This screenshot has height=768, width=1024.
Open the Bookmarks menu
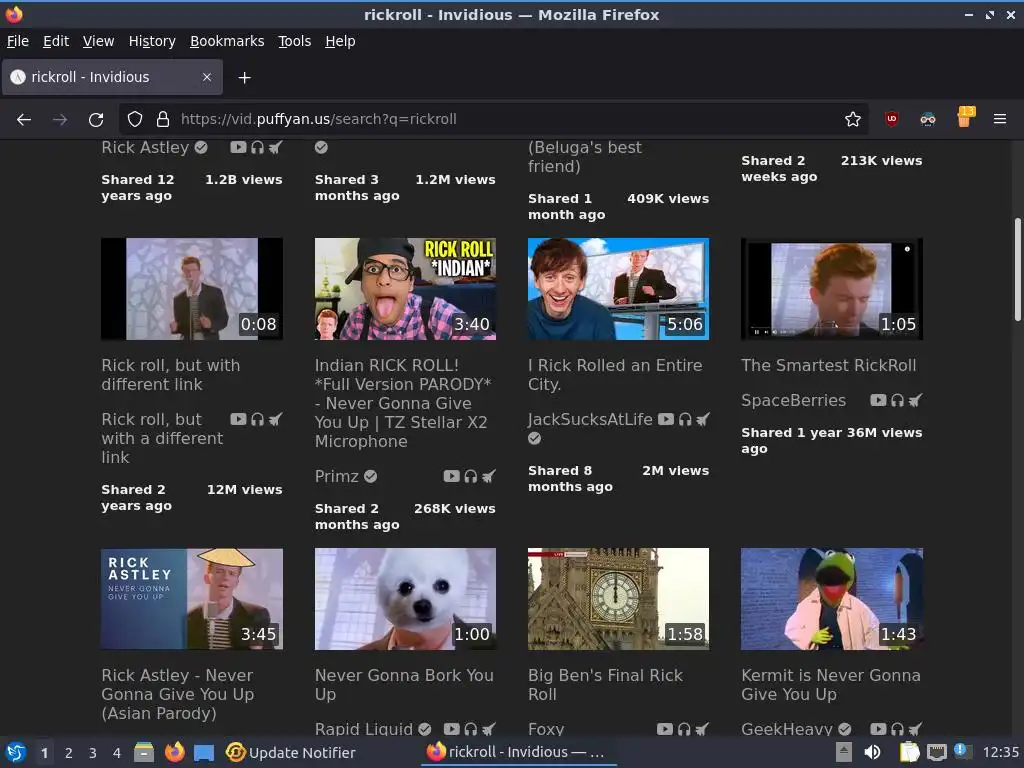tap(227, 41)
